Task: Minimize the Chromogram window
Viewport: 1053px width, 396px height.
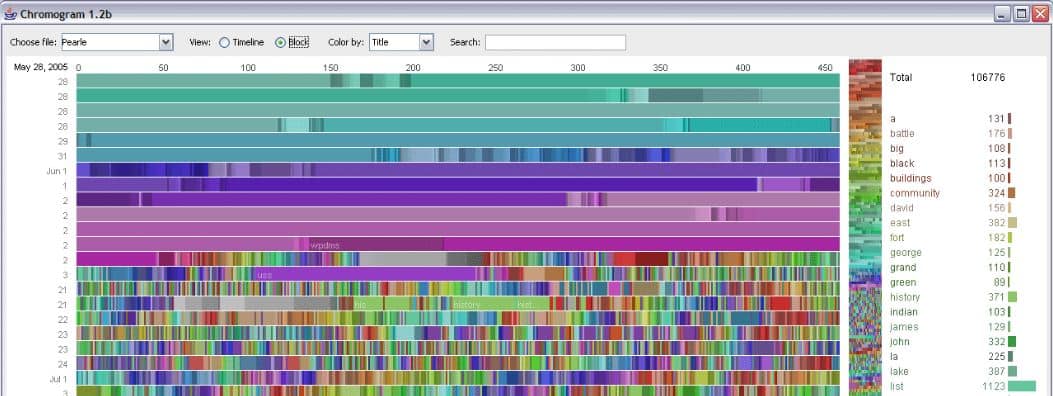Action: click(x=1002, y=14)
